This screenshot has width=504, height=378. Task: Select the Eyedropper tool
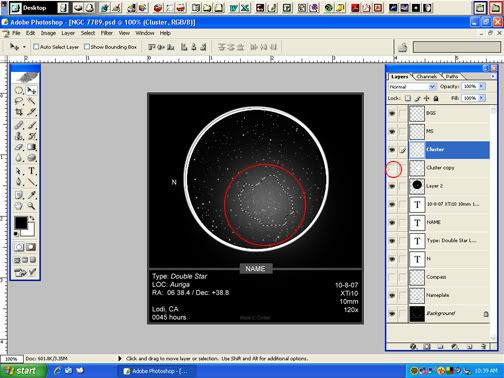[x=31, y=195]
